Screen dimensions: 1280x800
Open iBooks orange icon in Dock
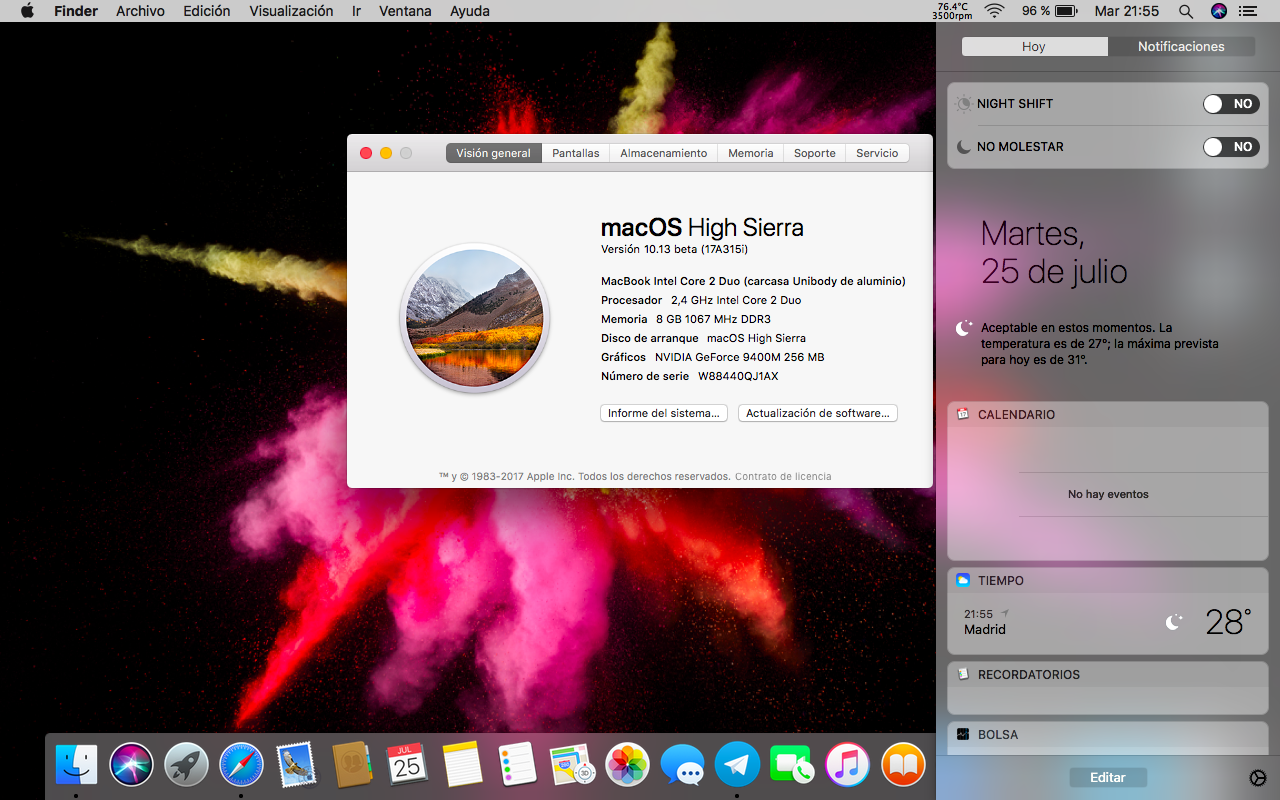903,765
